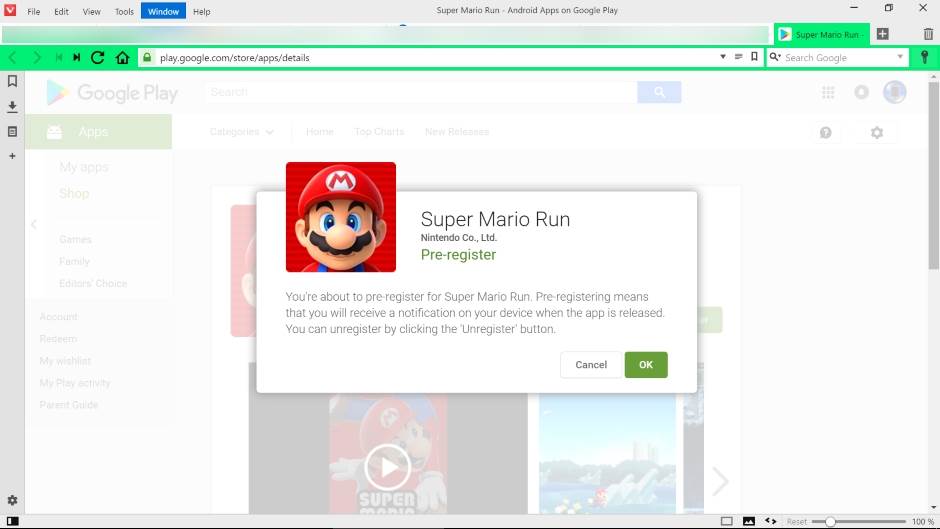This screenshot has height=529, width=940.
Task: Open page actions in status bar
Action: (x=770, y=521)
